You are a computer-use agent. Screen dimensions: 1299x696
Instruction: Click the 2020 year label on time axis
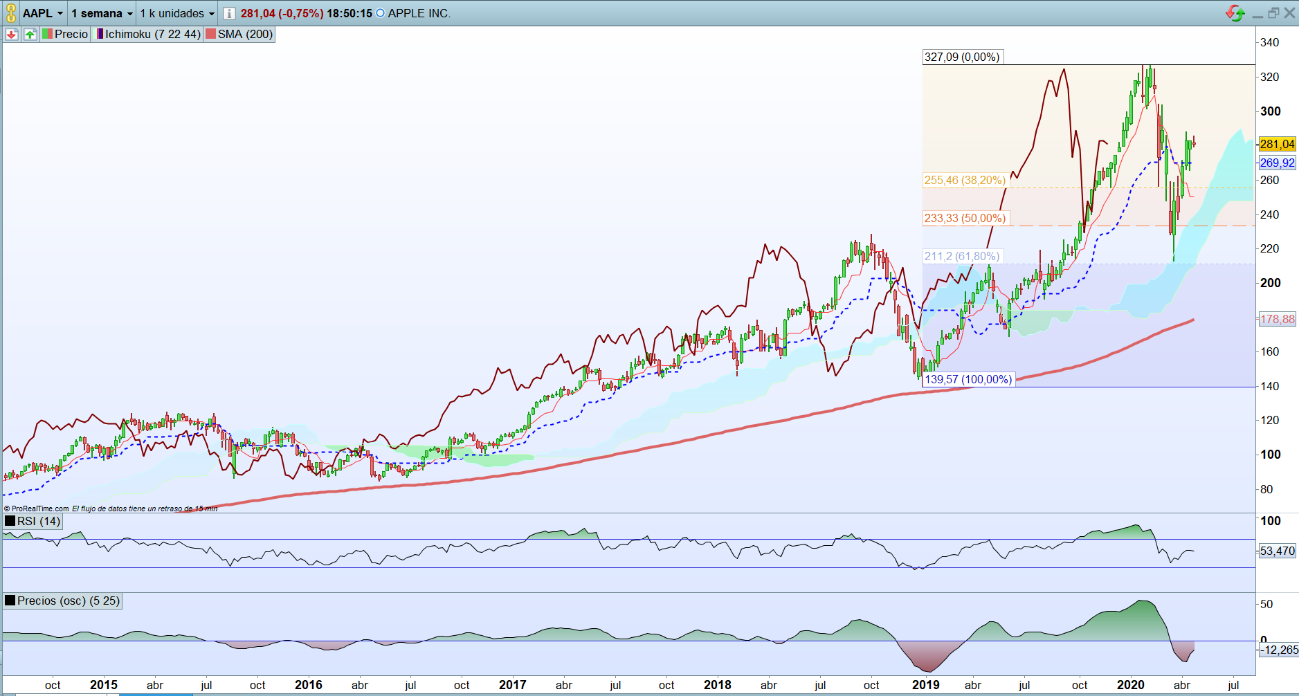click(x=1130, y=685)
